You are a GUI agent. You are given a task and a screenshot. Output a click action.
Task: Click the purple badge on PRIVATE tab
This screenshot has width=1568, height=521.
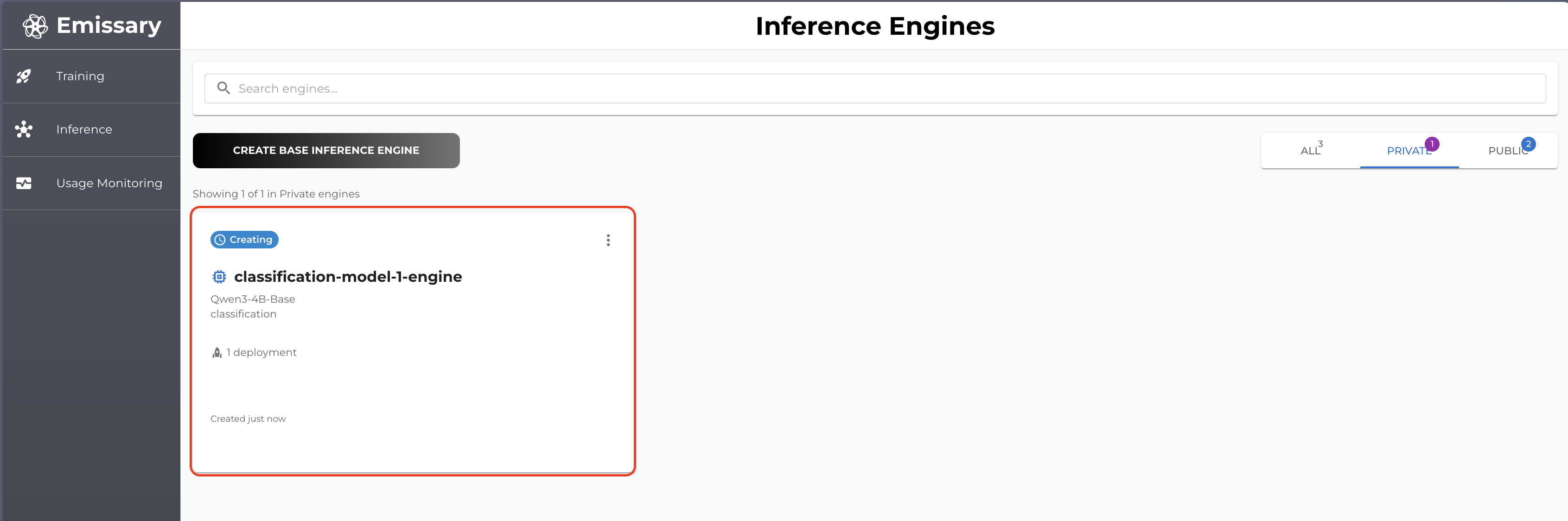tap(1433, 144)
